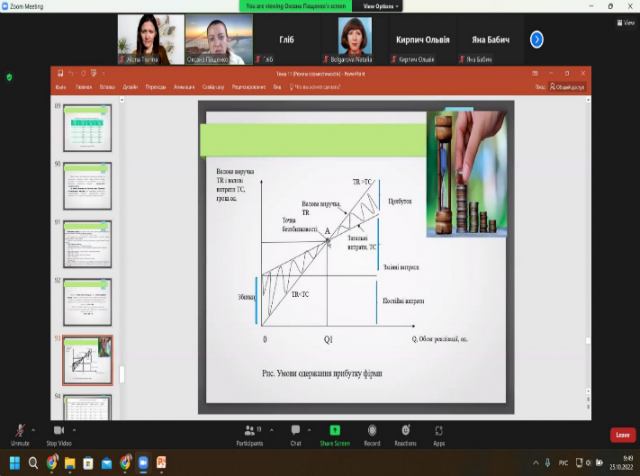Screen dimensions: 640x476
Task: Select slide 94 thumbnail
Action: 87,407
